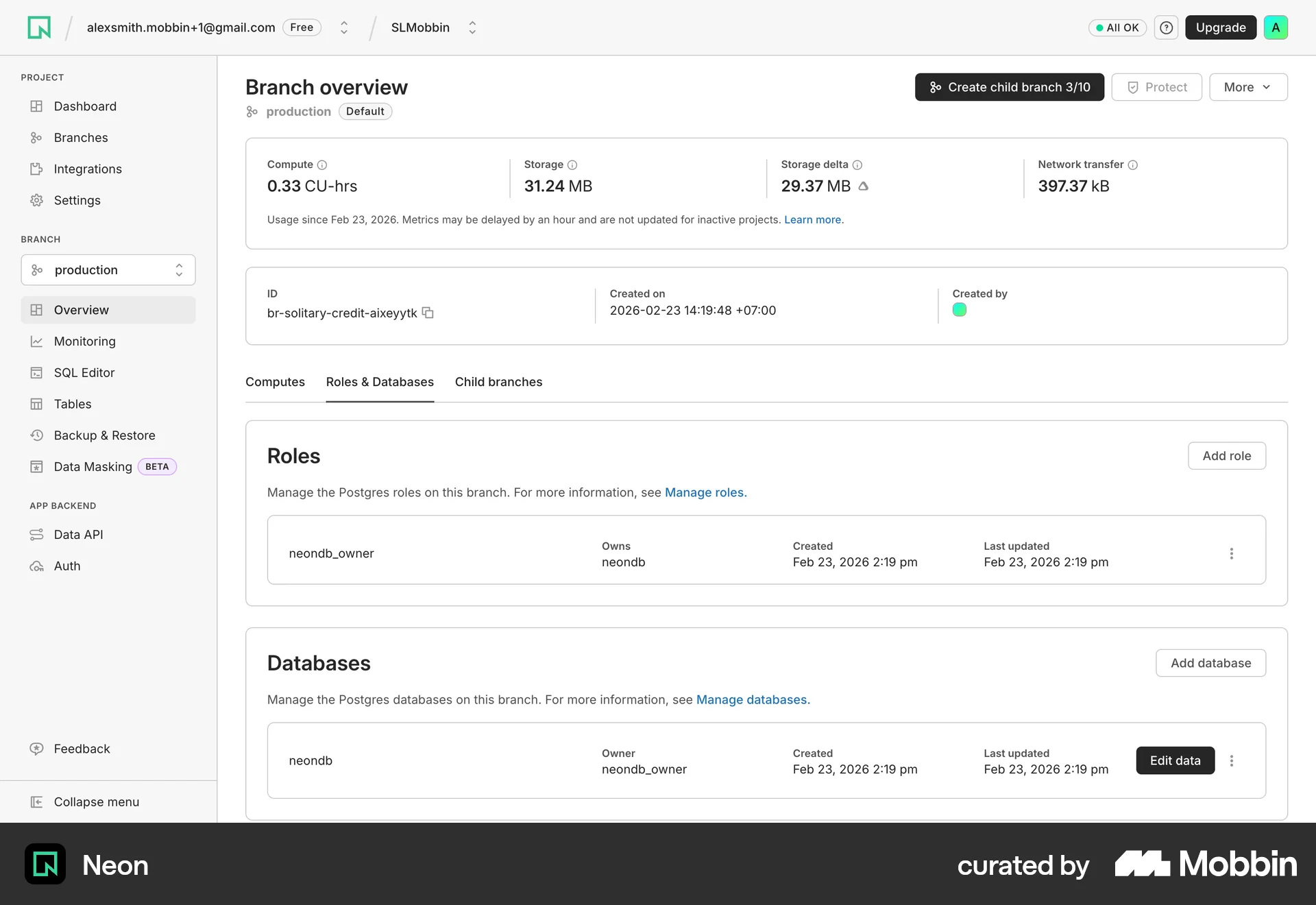Open the More dropdown menu

1247,87
